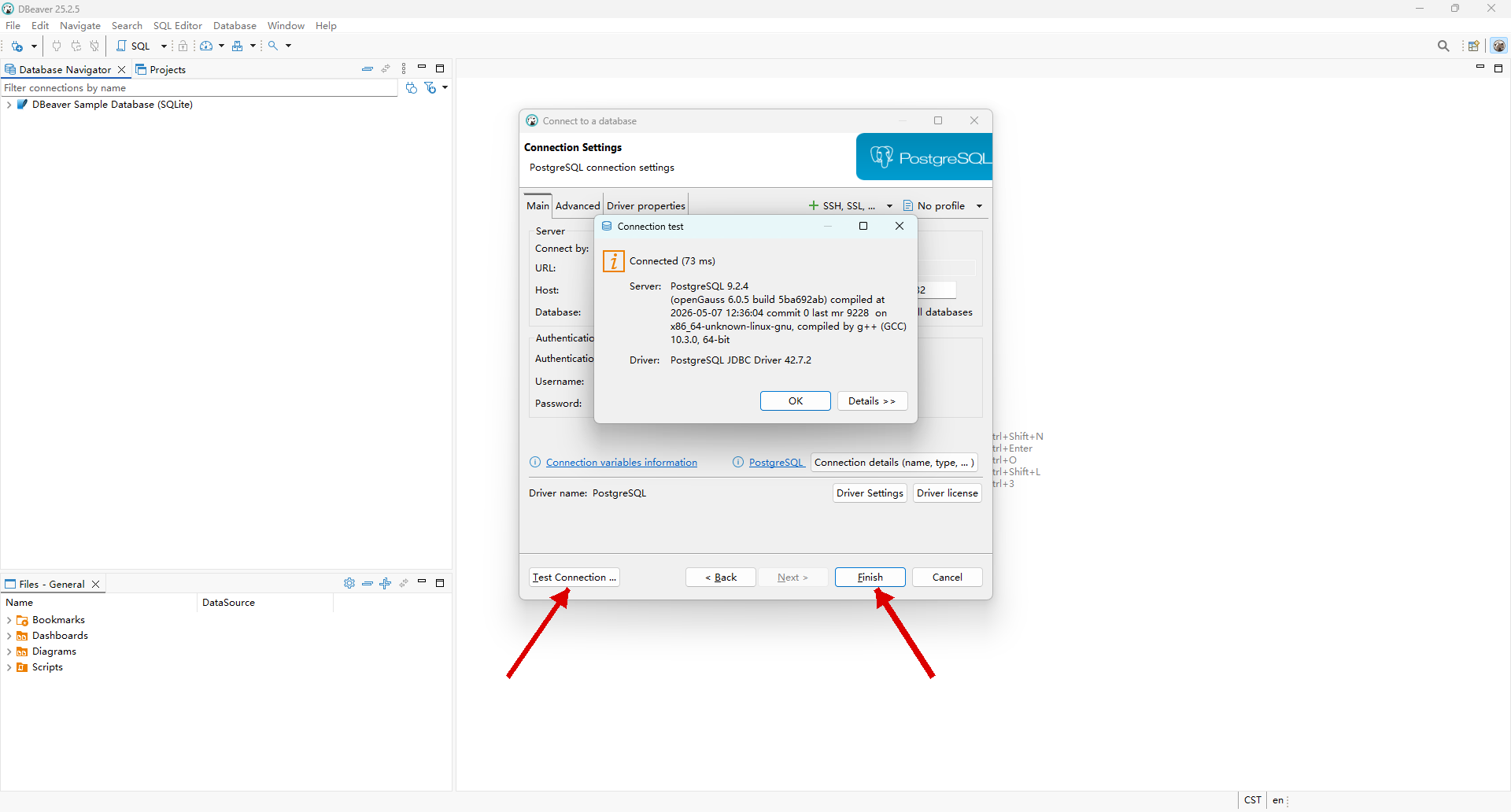Expand DBeaver Sample Database (SQLite) node

(9, 105)
